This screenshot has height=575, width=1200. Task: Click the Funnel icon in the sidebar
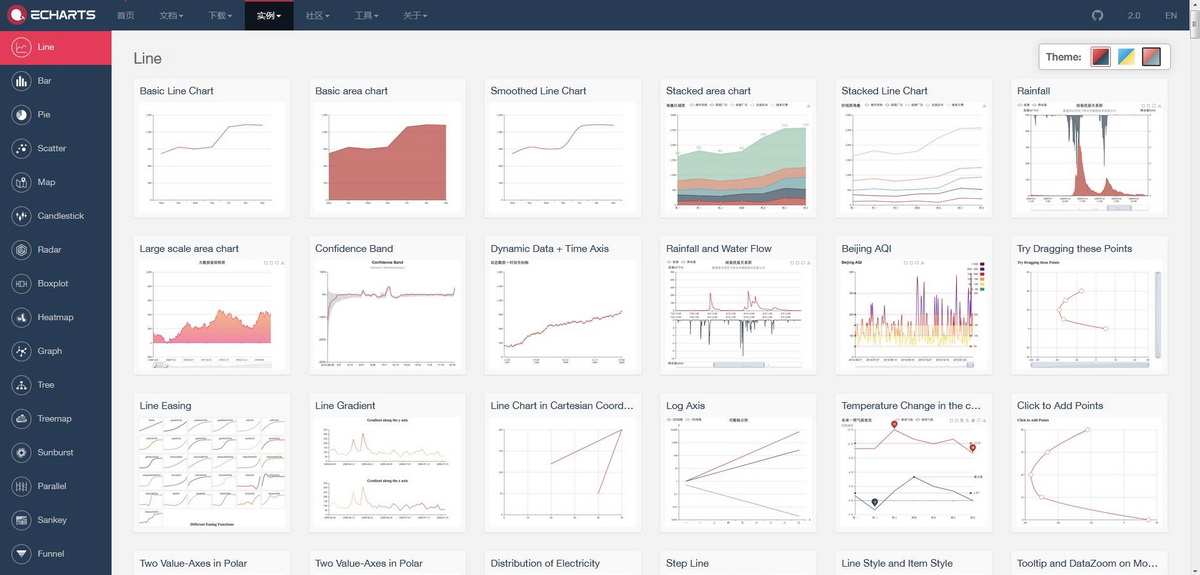21,554
